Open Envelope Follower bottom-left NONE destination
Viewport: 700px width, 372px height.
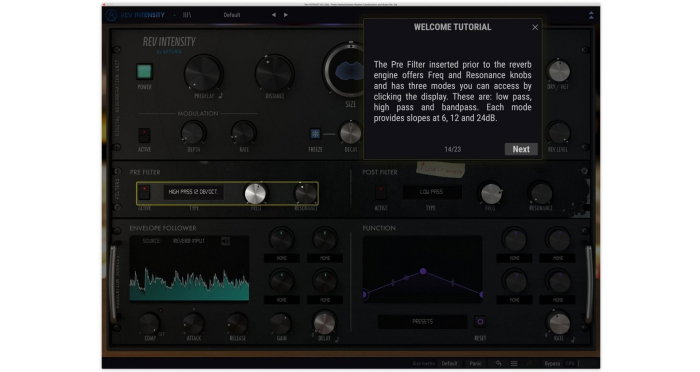click(281, 300)
